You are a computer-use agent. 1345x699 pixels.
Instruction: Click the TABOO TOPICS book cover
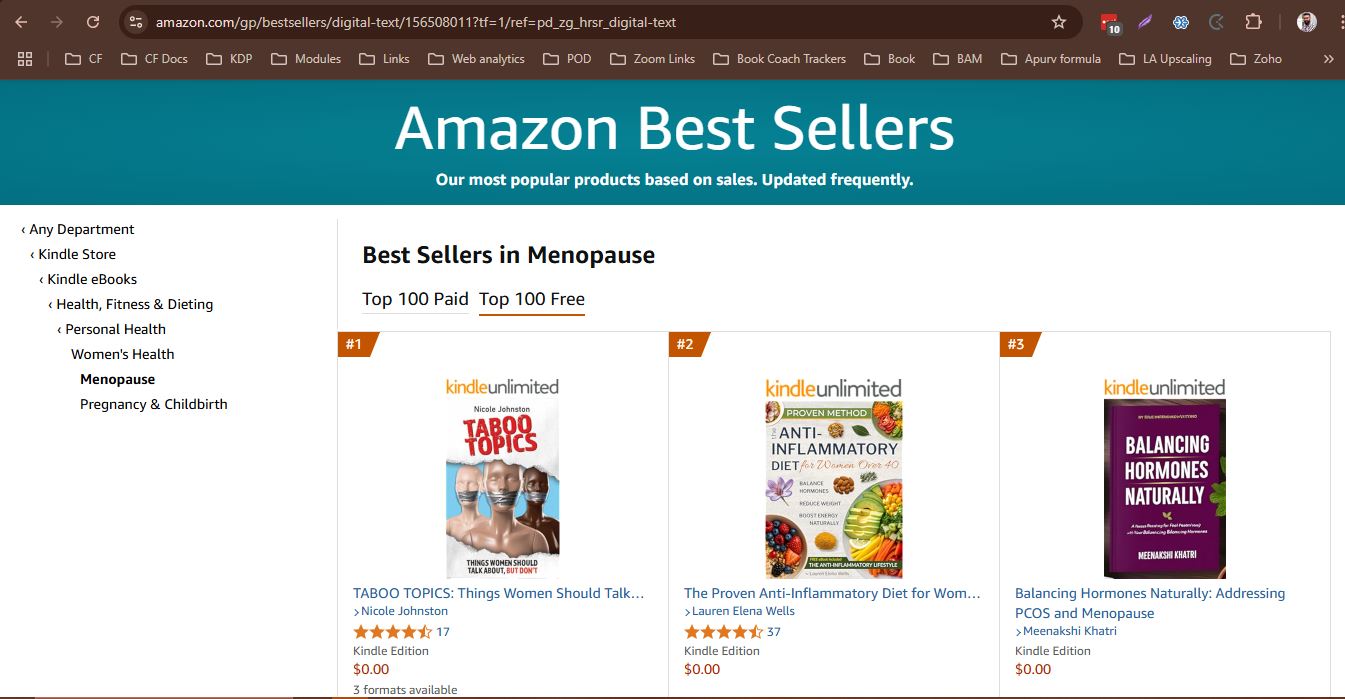tap(502, 490)
